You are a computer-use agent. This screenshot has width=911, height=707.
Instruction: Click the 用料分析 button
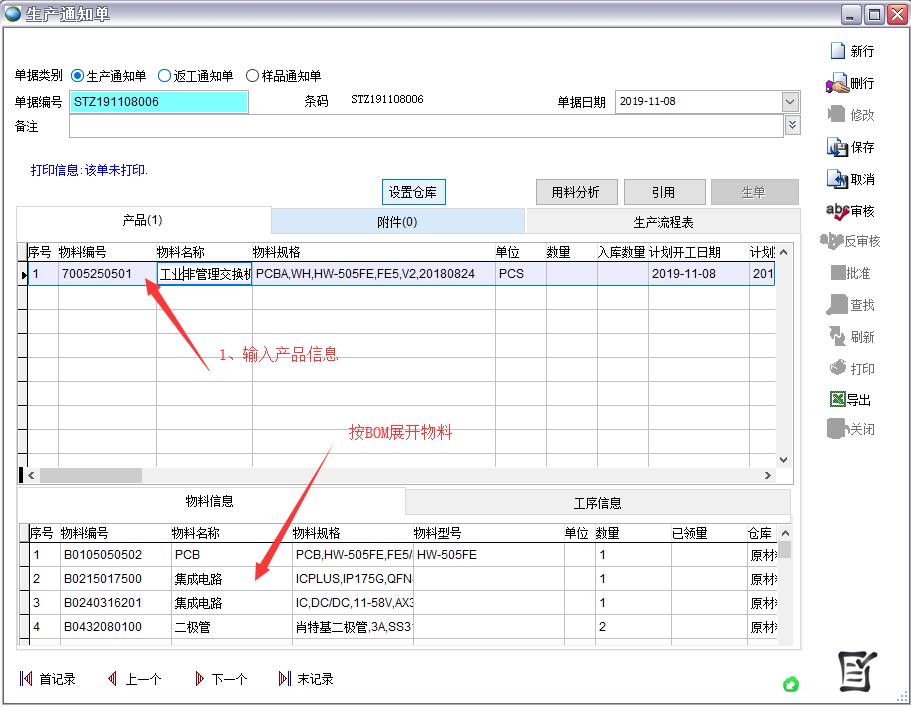(x=576, y=192)
